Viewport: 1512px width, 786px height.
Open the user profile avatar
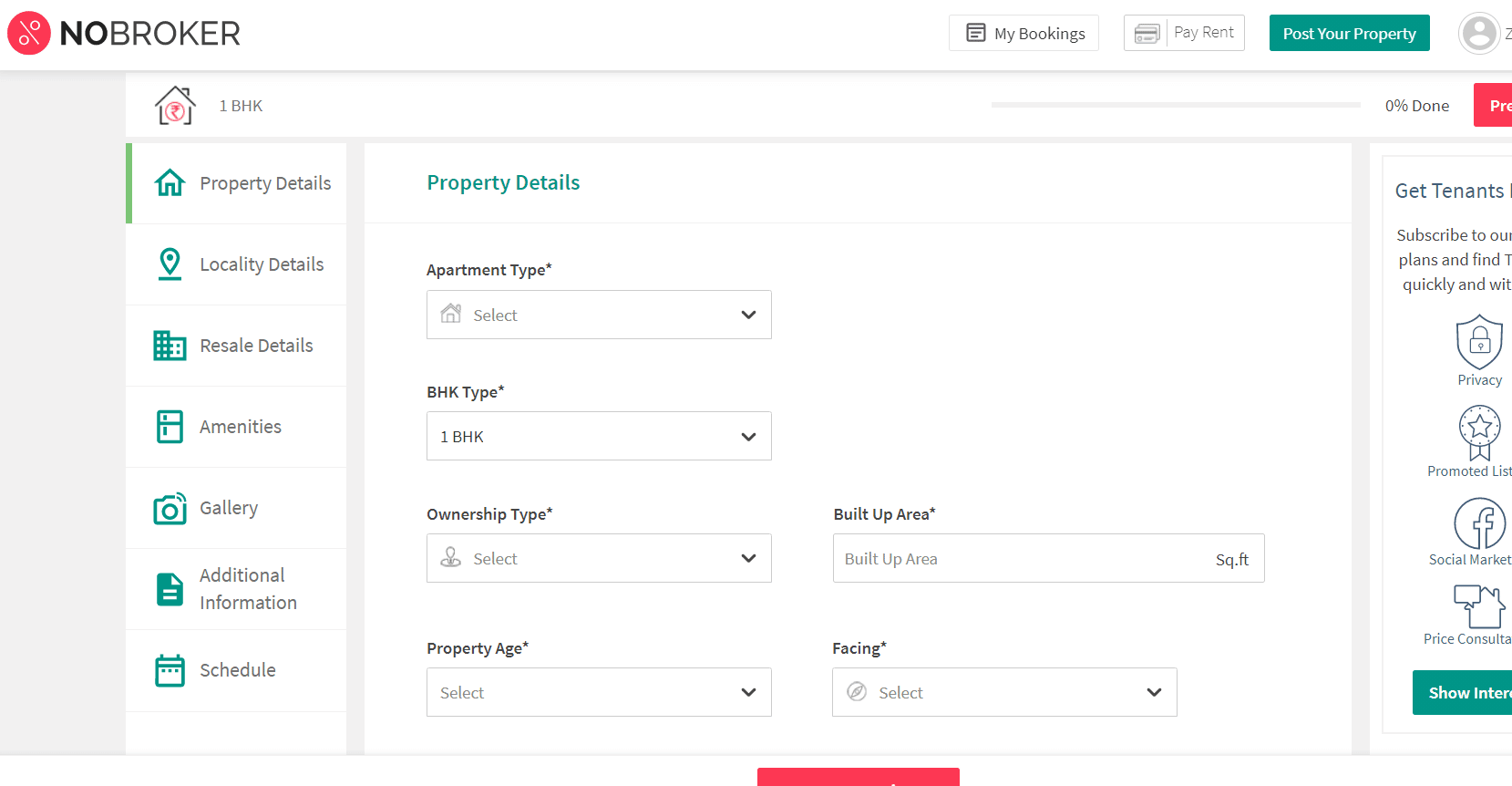click(1478, 34)
